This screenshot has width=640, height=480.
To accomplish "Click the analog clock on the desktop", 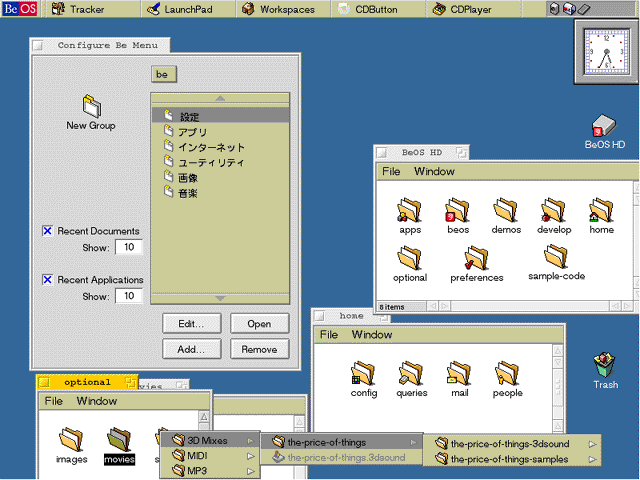I will coord(607,52).
